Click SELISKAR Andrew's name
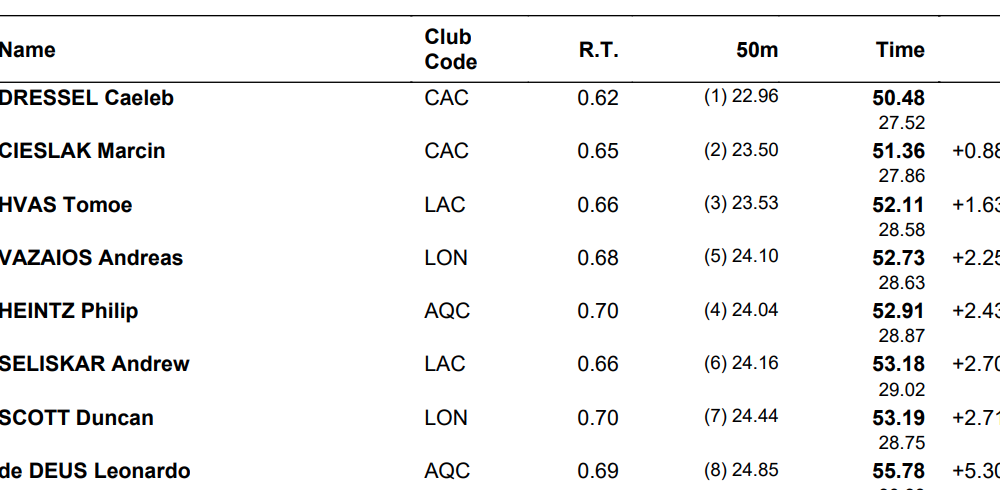 point(95,364)
